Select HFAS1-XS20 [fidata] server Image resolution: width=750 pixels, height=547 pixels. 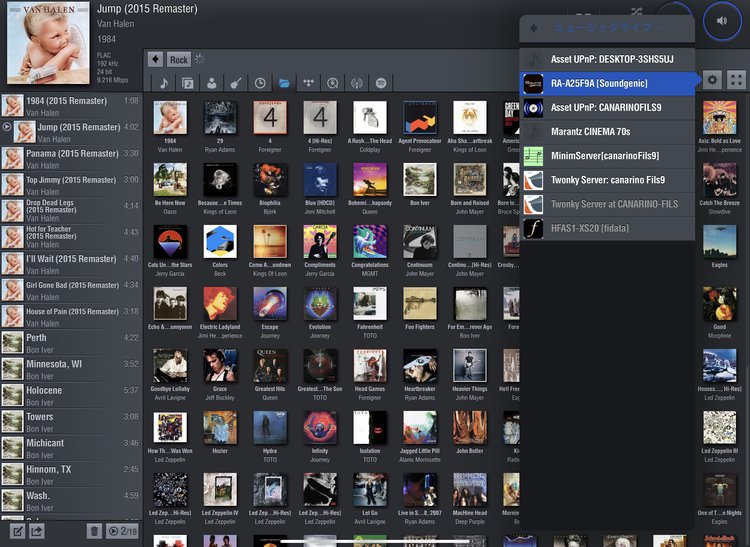click(607, 228)
